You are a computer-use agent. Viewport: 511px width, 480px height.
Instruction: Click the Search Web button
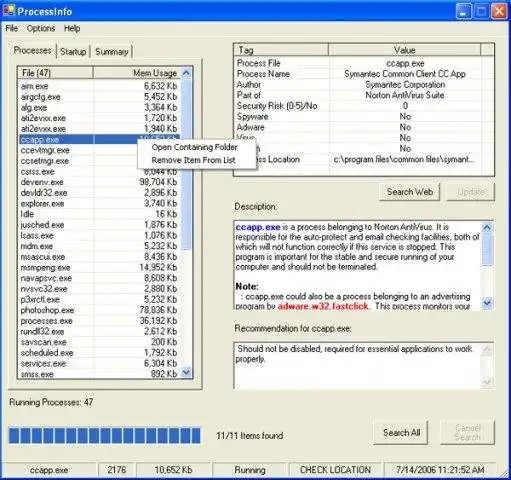(x=410, y=192)
